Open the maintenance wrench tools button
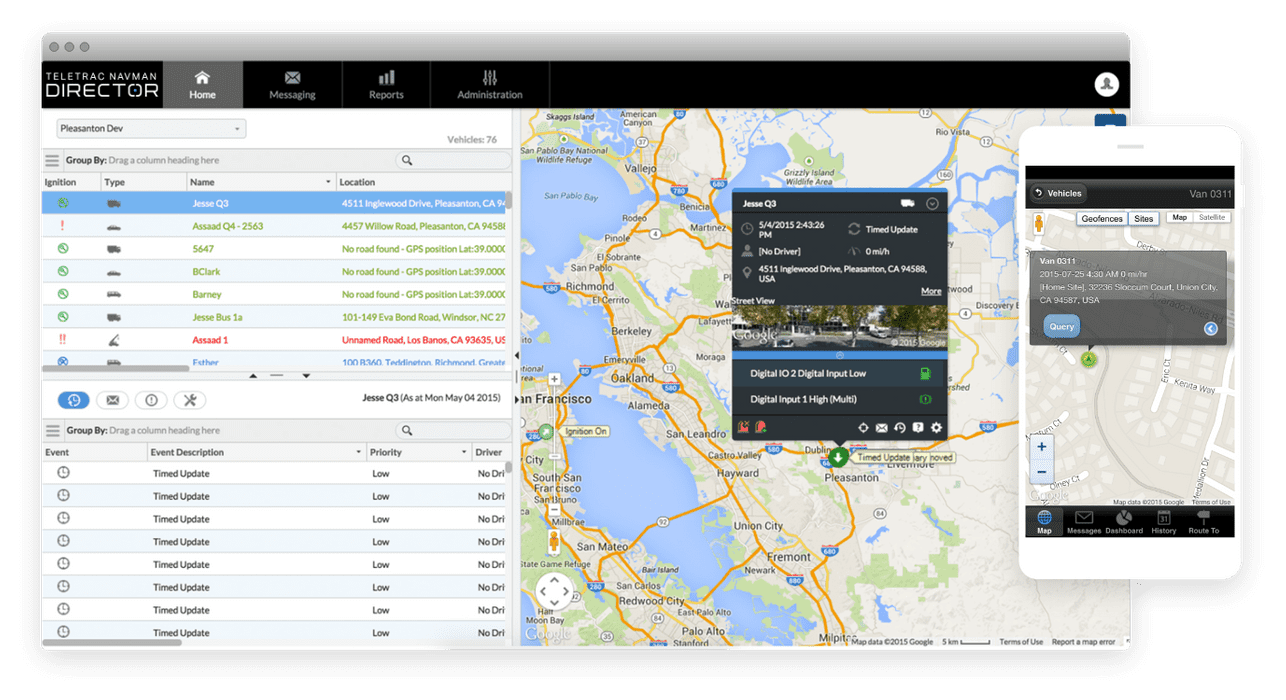This screenshot has width=1286, height=700. coord(190,400)
